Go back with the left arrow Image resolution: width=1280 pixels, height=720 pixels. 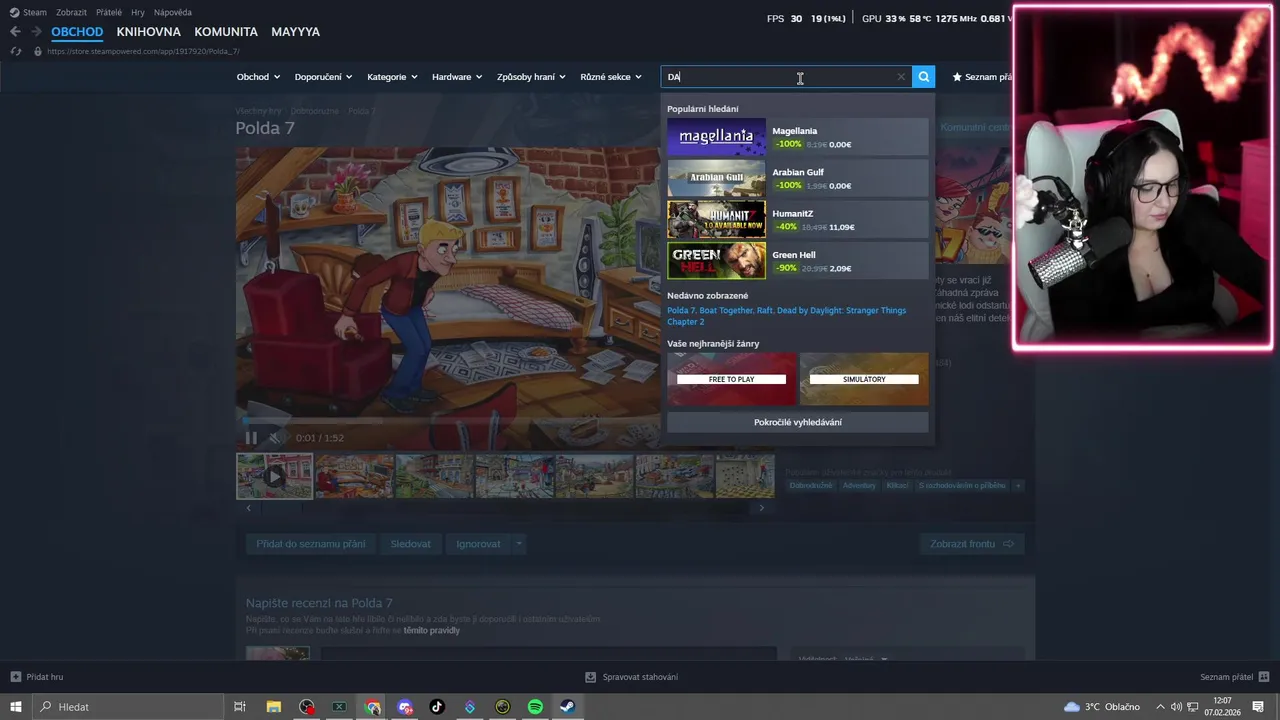(x=15, y=32)
